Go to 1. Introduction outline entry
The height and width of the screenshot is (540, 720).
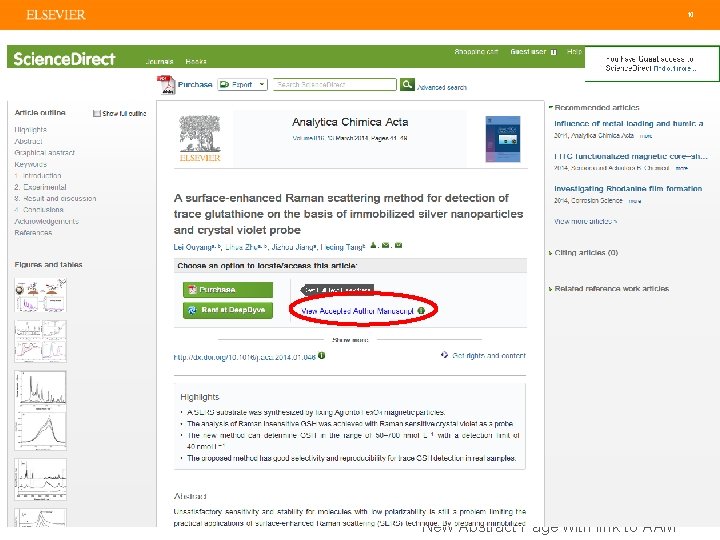point(38,176)
